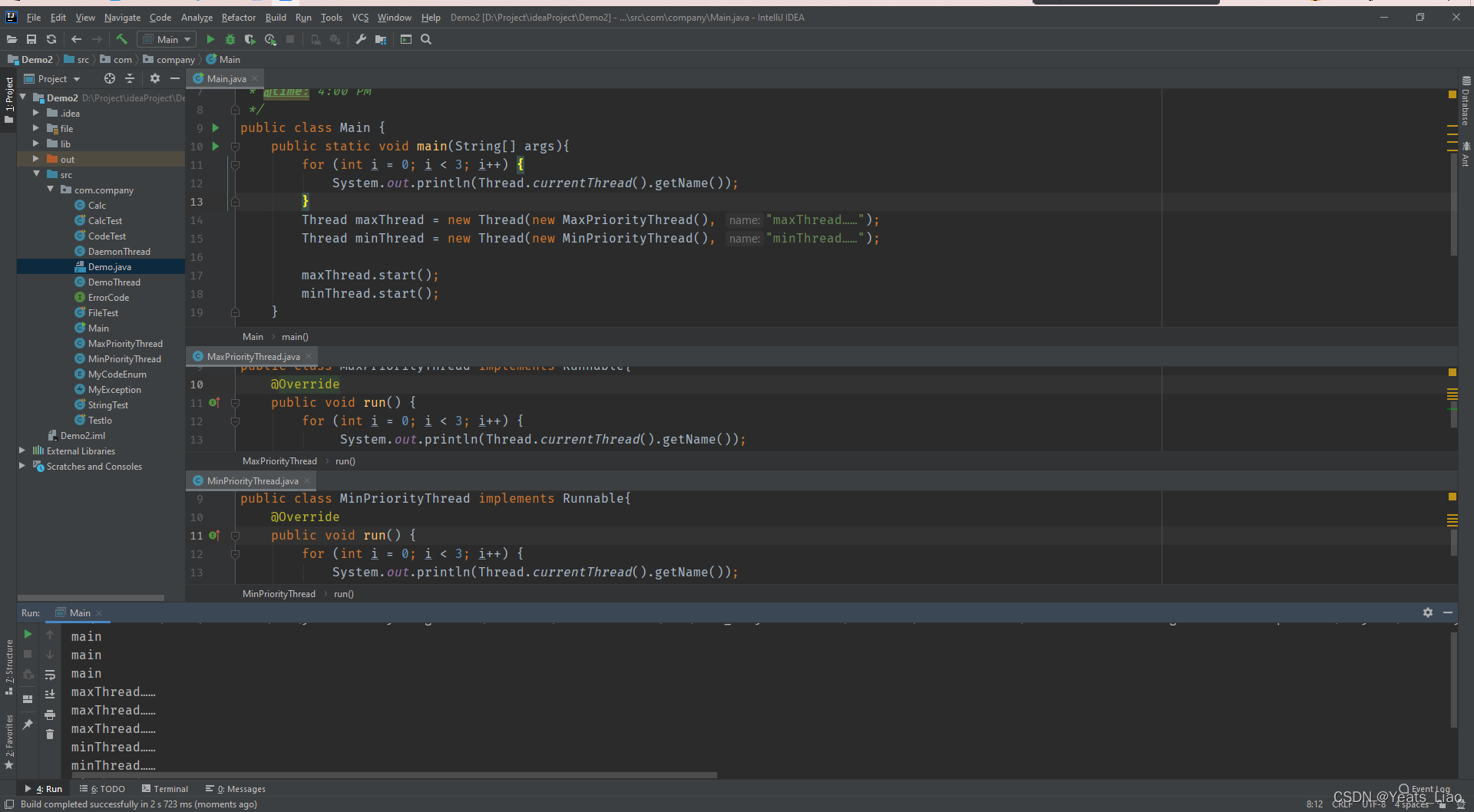The image size is (1474, 812).
Task: Select DaemonThread in the project tree
Action: click(119, 251)
